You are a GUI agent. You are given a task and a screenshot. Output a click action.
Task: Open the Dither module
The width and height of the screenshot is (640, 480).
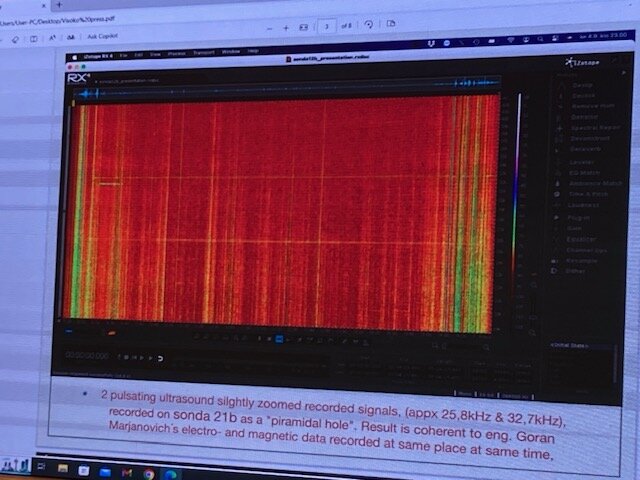click(x=576, y=271)
